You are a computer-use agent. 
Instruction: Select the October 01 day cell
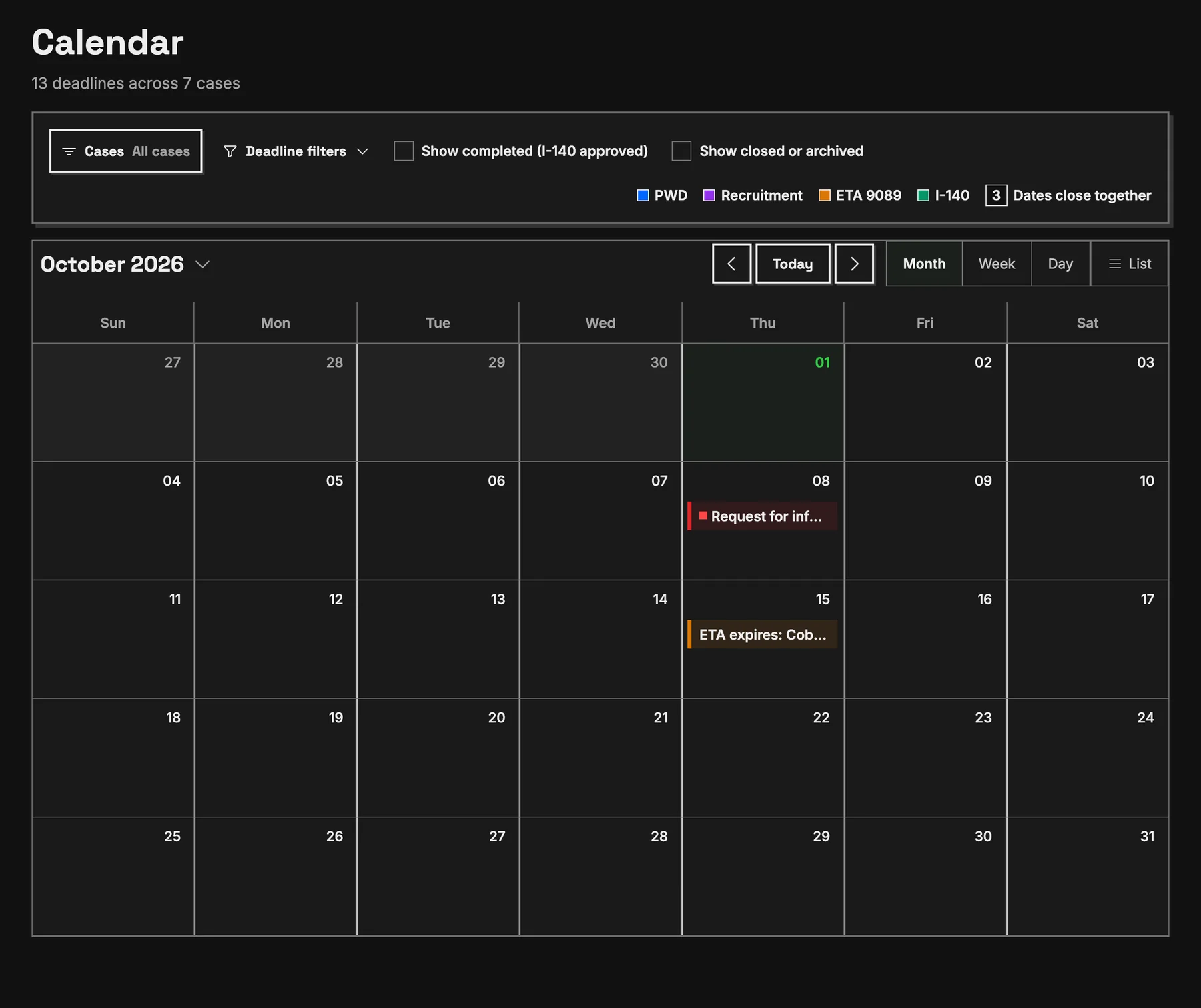point(763,402)
